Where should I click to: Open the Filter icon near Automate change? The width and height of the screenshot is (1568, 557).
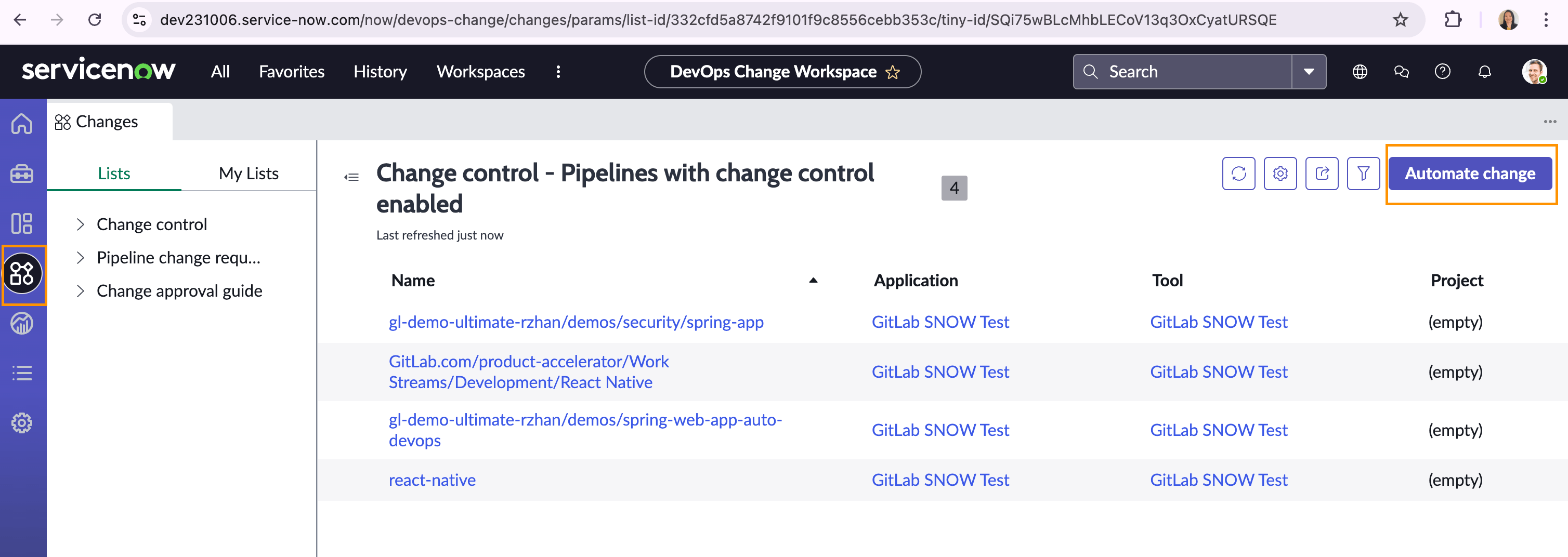(1363, 174)
